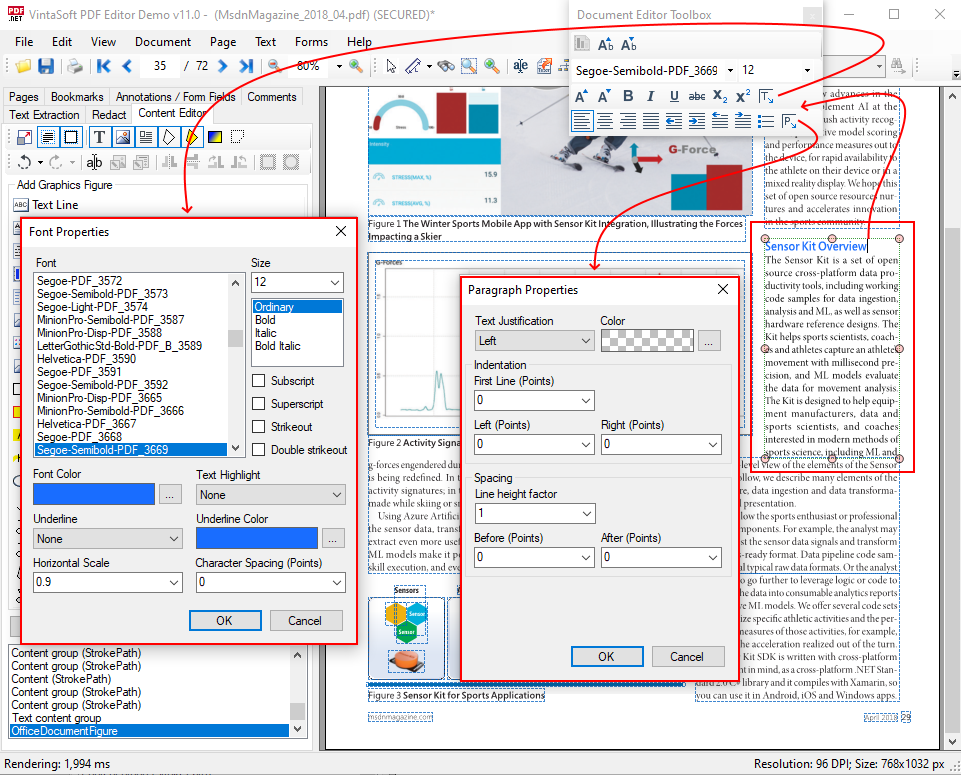Click the current page number field
The height and width of the screenshot is (775, 961).
(x=160, y=66)
